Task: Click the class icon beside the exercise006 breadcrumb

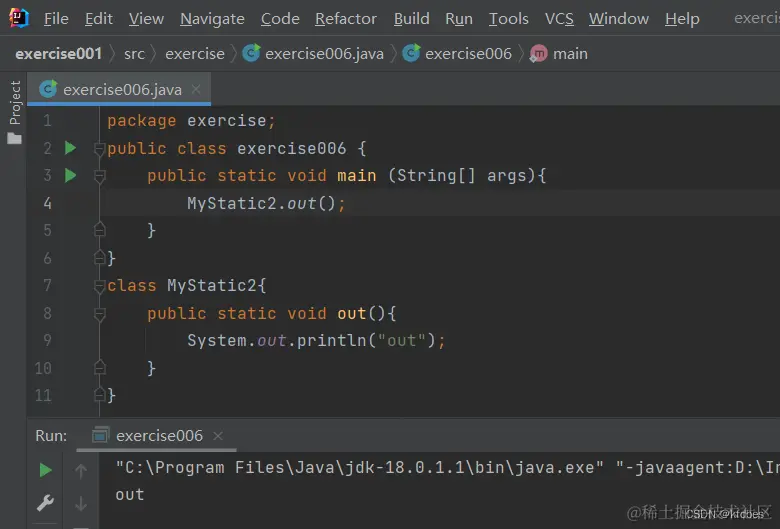Action: (x=411, y=53)
